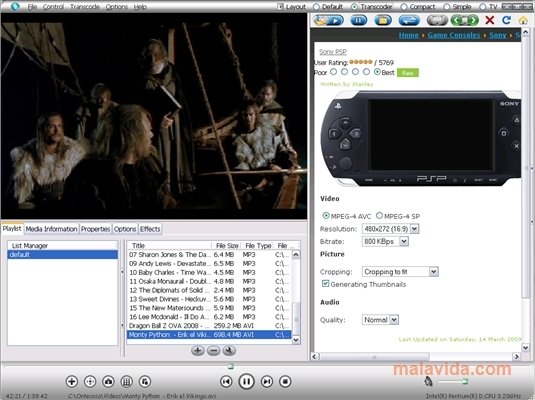Select the Simple layout radio button
The image size is (535, 400).
[446, 6]
